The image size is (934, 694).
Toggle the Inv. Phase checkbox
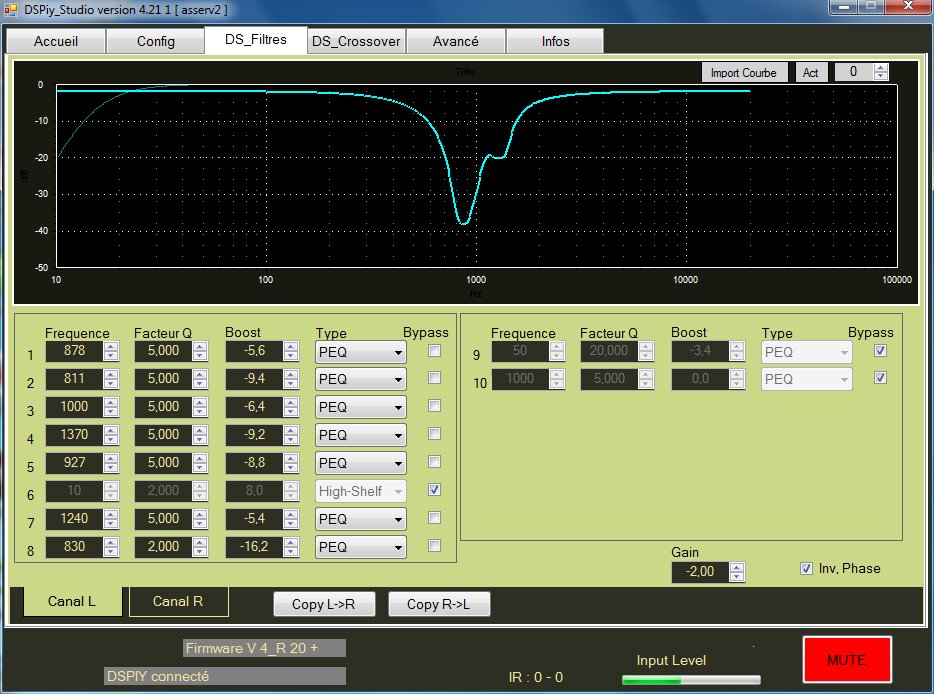pyautogui.click(x=807, y=568)
